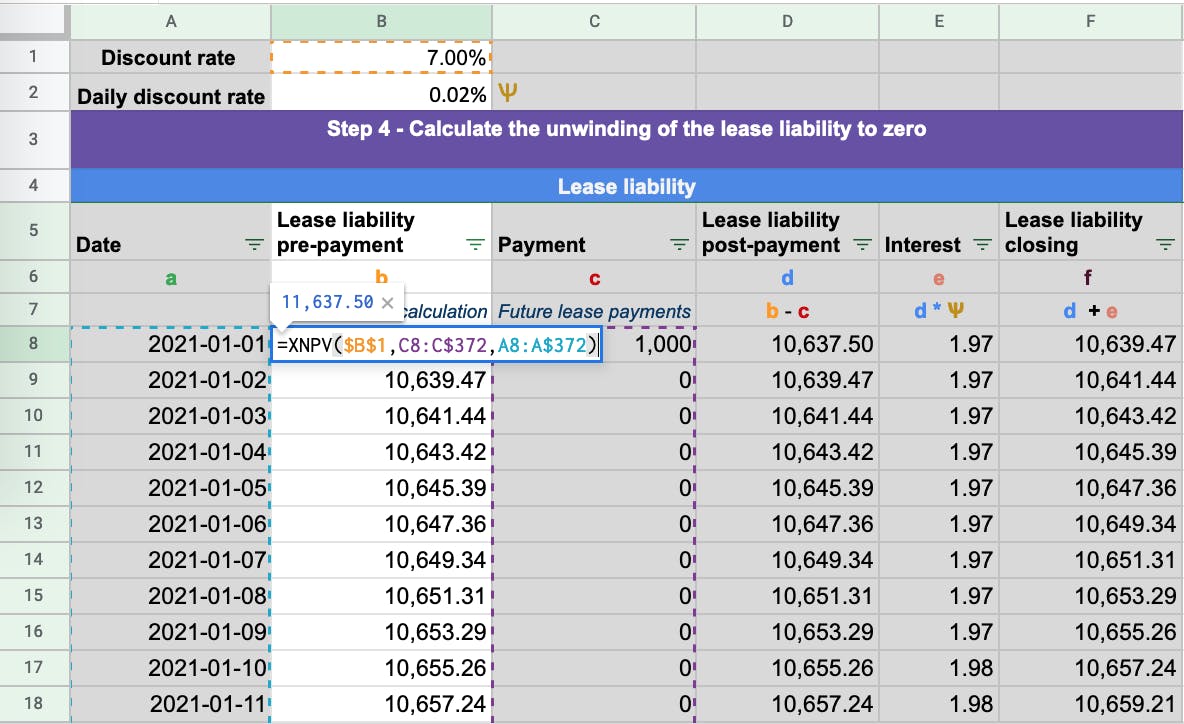Open the filter icon on the Payment column
The image size is (1184, 724).
click(680, 243)
